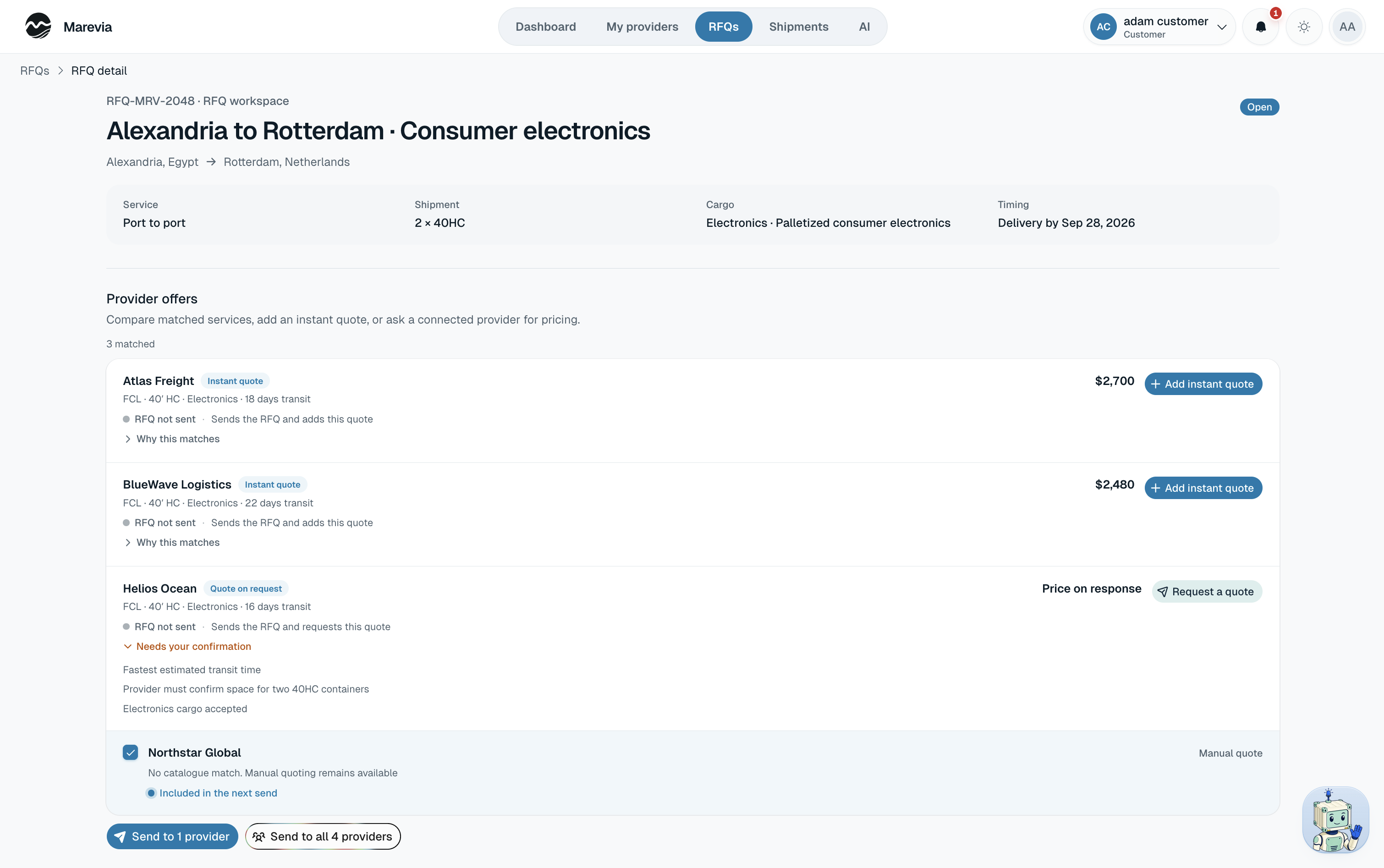Image resolution: width=1384 pixels, height=868 pixels.
Task: Click the Manual quote label
Action: coord(1230,753)
